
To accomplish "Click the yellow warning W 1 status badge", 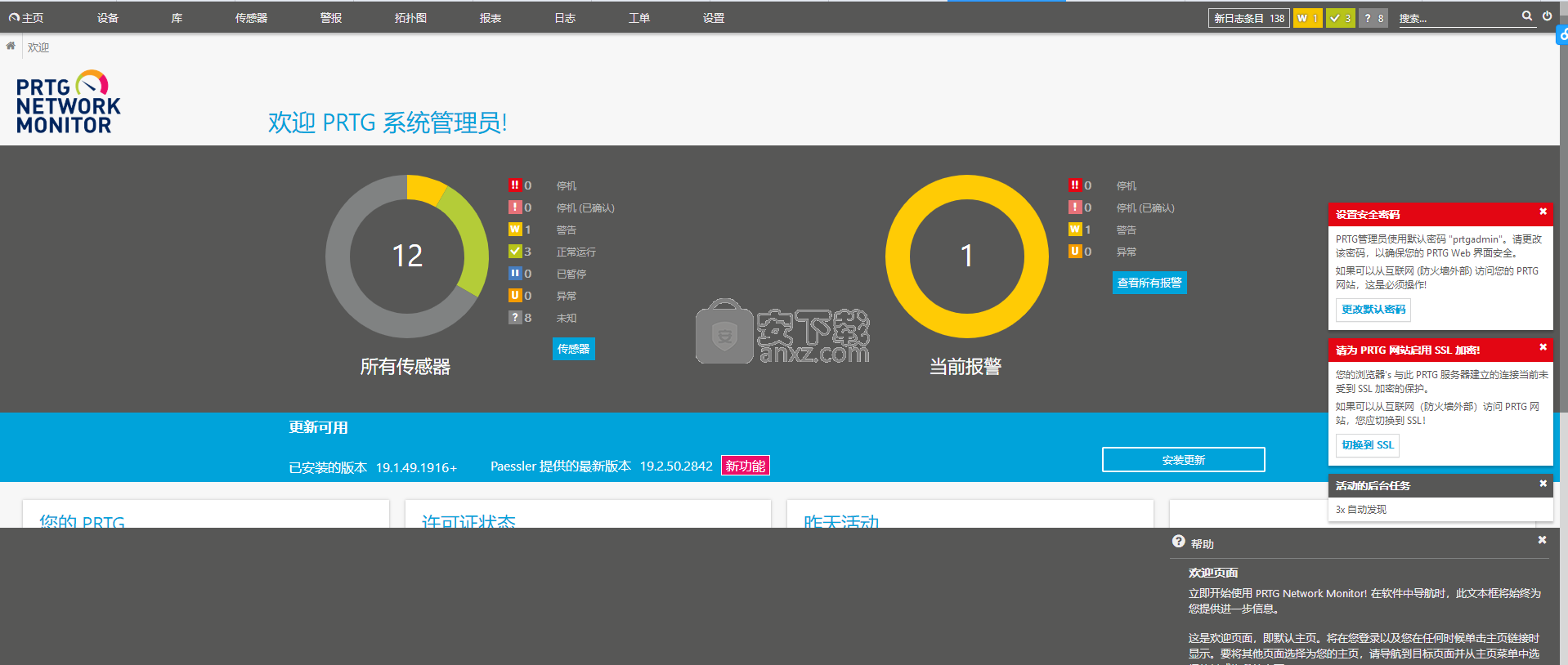I will [1307, 18].
